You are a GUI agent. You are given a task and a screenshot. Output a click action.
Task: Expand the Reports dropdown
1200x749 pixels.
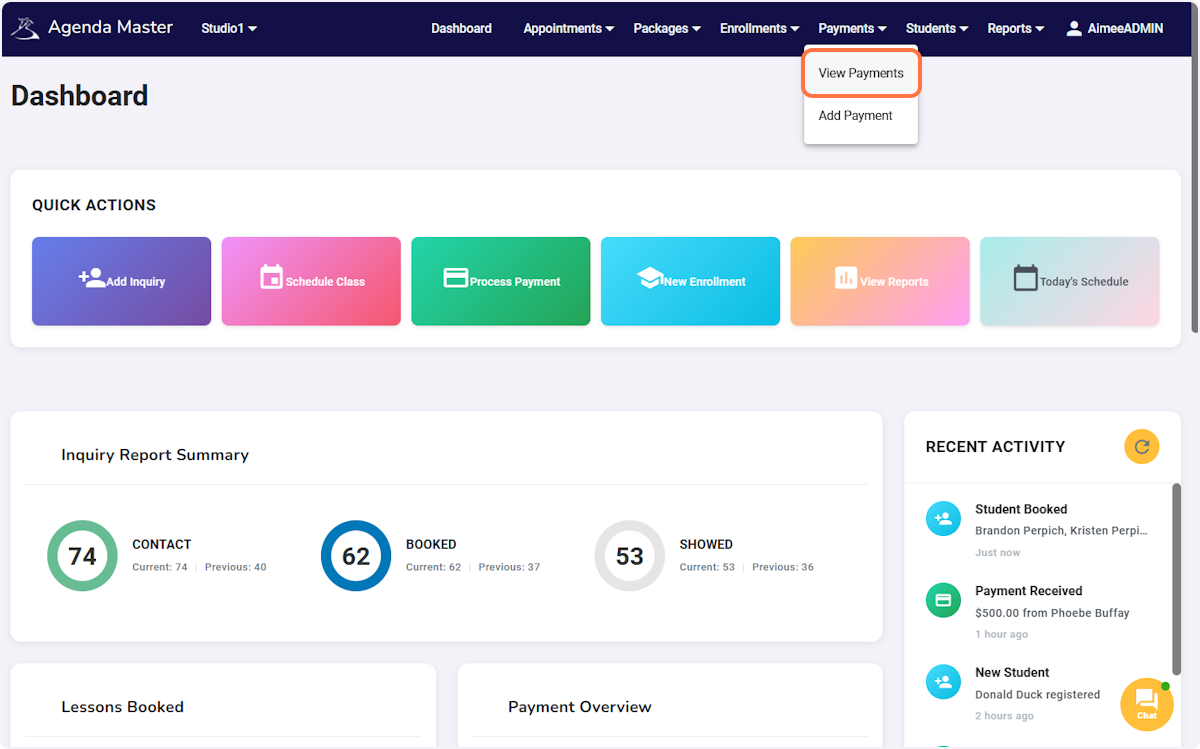click(1014, 28)
